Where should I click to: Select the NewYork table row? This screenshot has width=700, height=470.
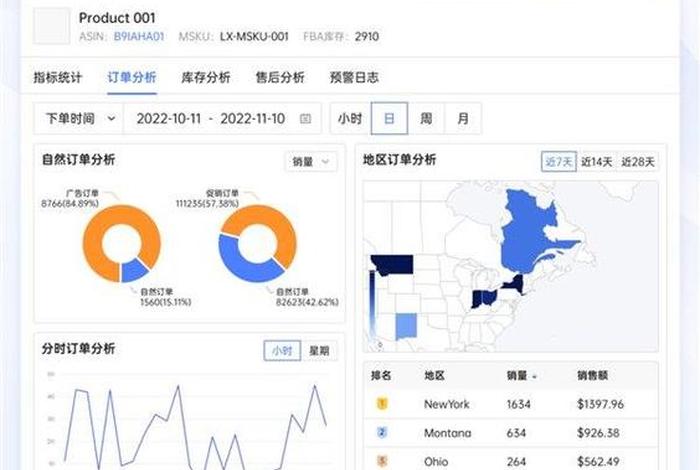pyautogui.click(x=511, y=404)
